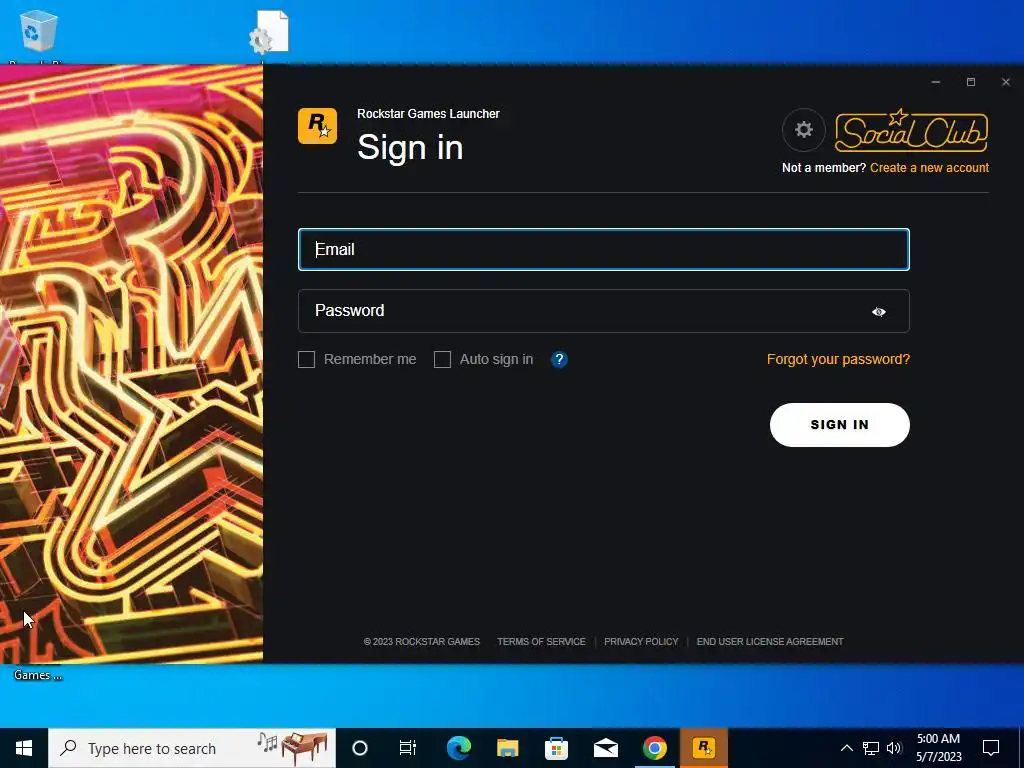Open File Explorer in the taskbar
Image resolution: width=1024 pixels, height=768 pixels.
507,748
